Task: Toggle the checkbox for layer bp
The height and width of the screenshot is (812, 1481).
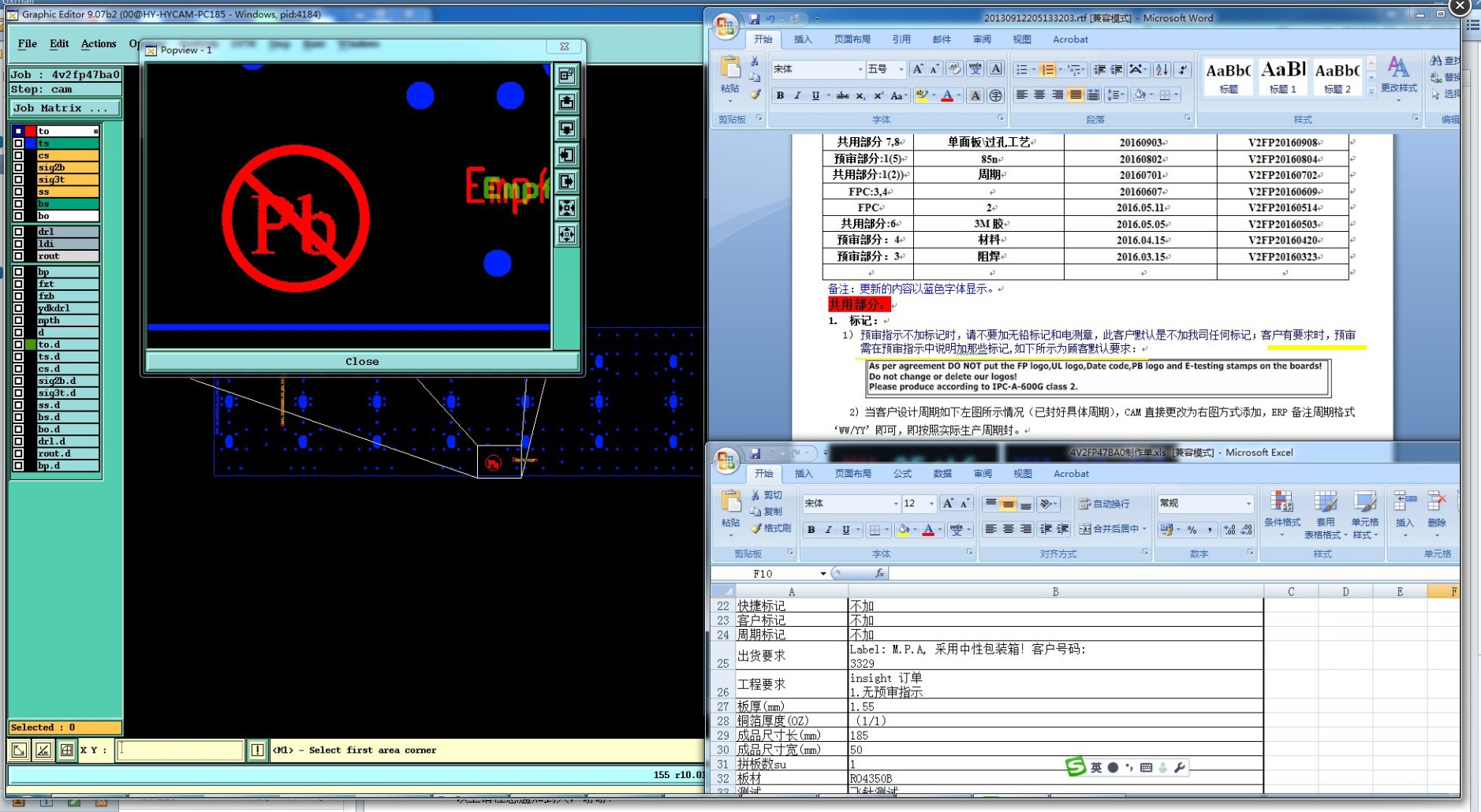Action: [x=18, y=272]
